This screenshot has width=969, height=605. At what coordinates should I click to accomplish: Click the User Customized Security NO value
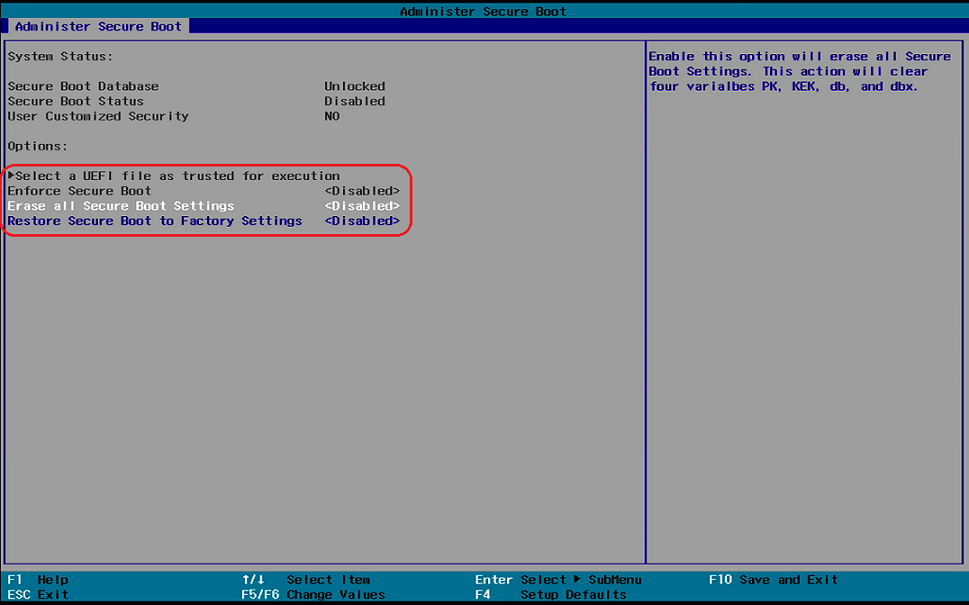point(331,116)
